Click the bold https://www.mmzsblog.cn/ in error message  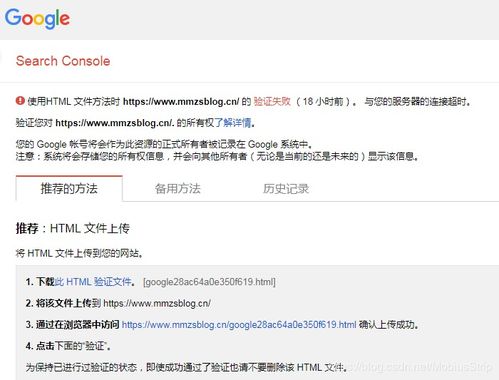[181, 101]
